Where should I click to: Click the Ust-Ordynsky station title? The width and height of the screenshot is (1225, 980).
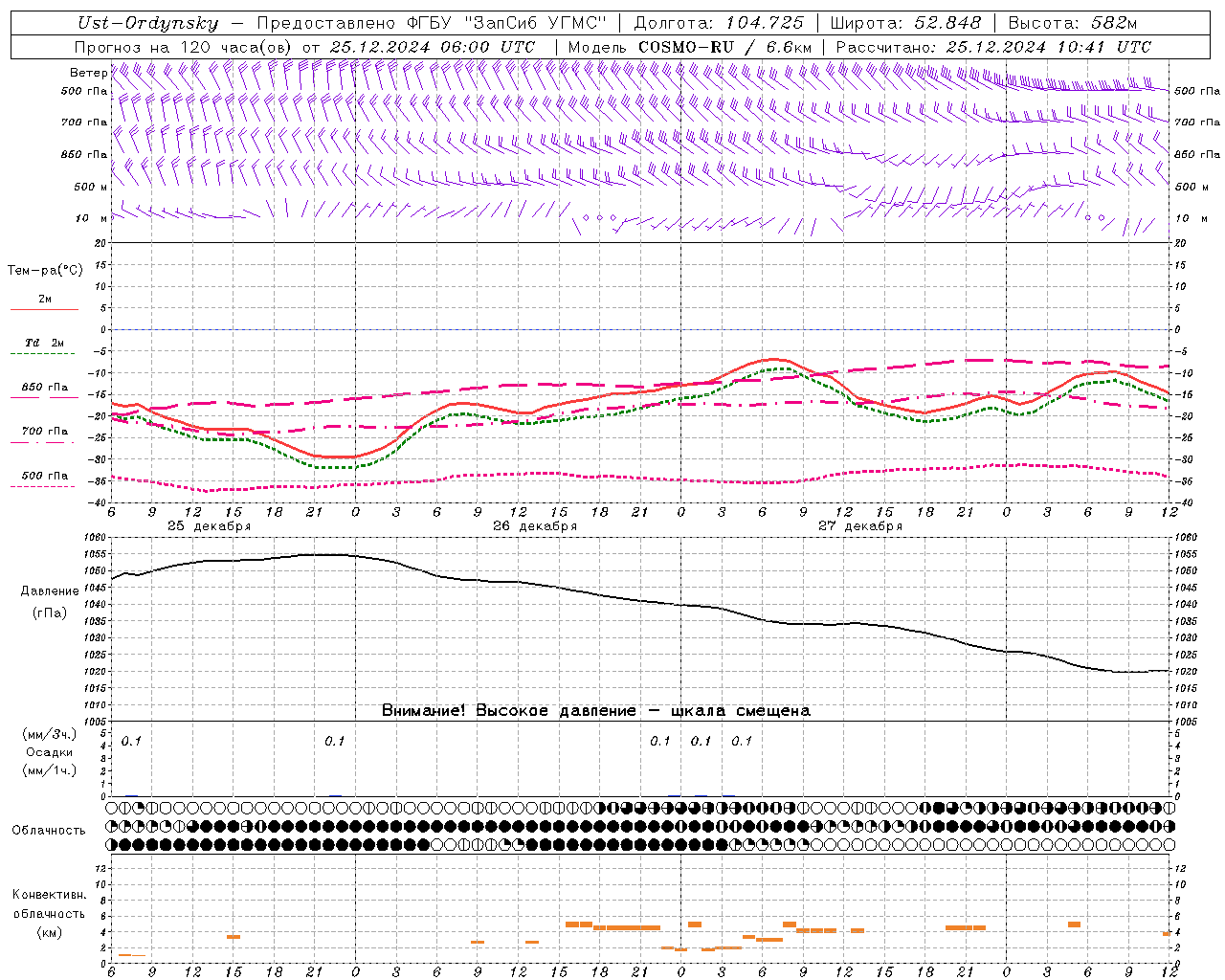(147, 23)
